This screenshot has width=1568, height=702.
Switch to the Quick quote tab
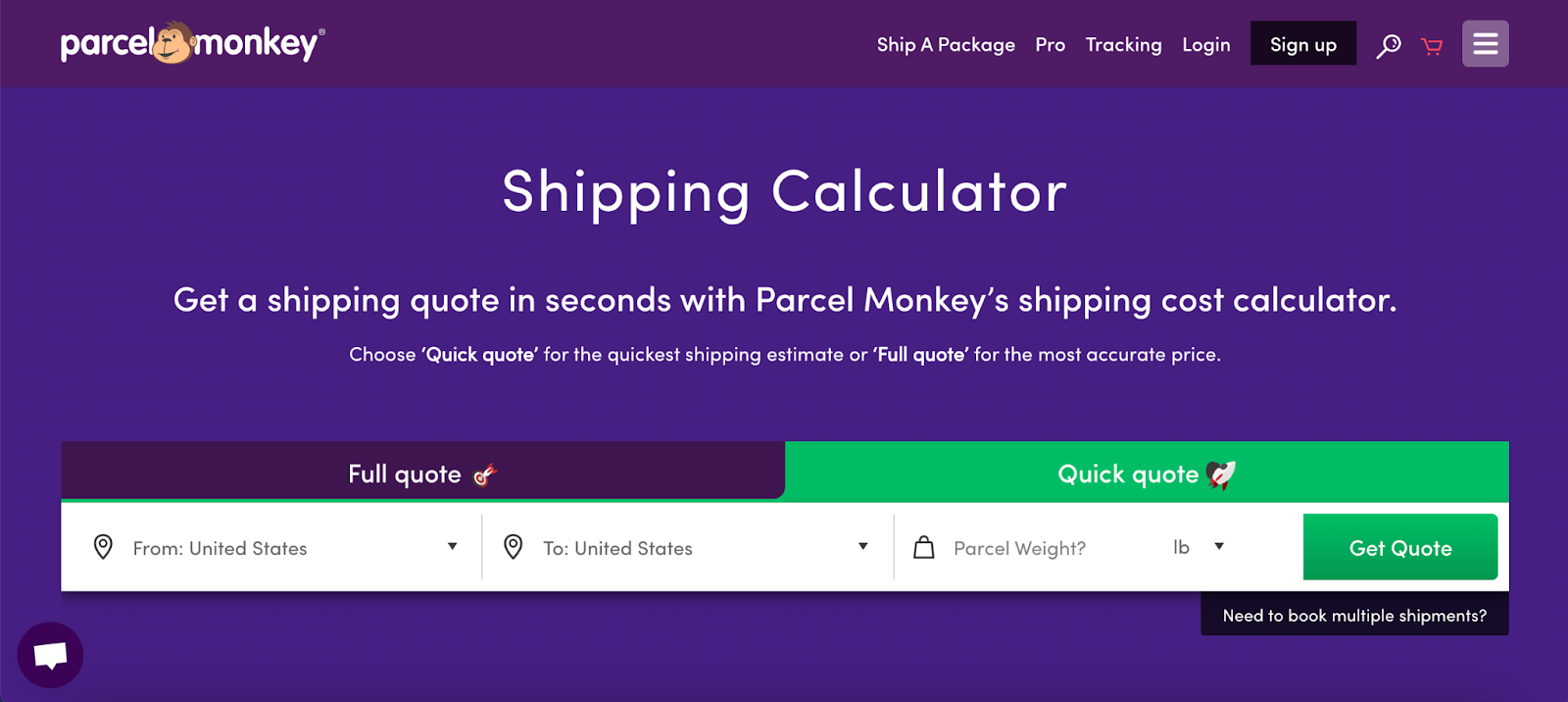(1145, 473)
